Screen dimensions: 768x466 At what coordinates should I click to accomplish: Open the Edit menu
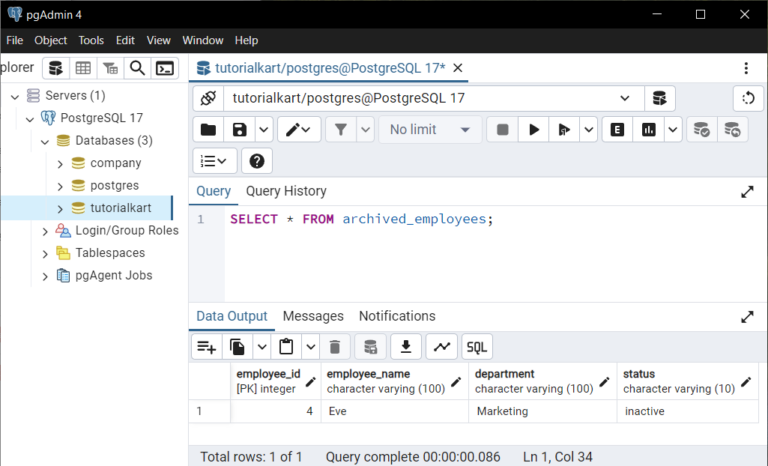[125, 40]
